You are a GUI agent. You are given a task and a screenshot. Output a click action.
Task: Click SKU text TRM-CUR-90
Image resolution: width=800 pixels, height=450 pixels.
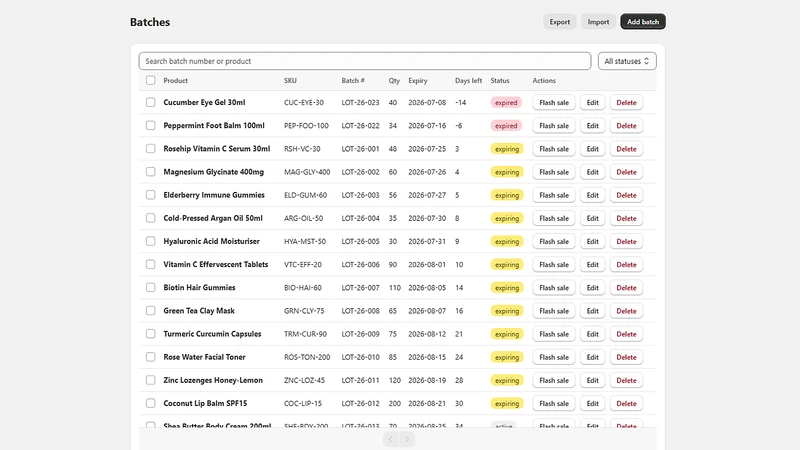[x=306, y=334]
